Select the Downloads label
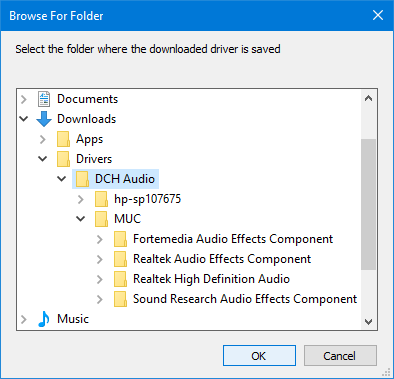 pyautogui.click(x=87, y=119)
